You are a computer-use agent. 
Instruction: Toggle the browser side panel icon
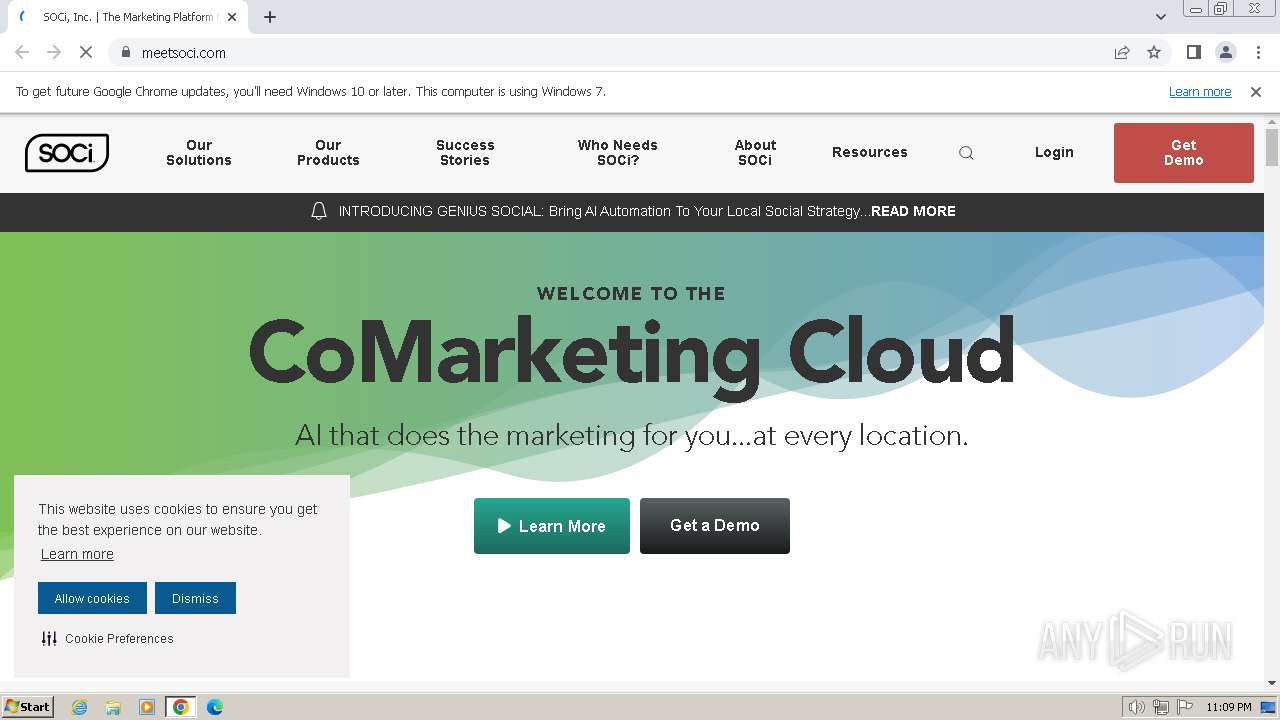point(1193,53)
